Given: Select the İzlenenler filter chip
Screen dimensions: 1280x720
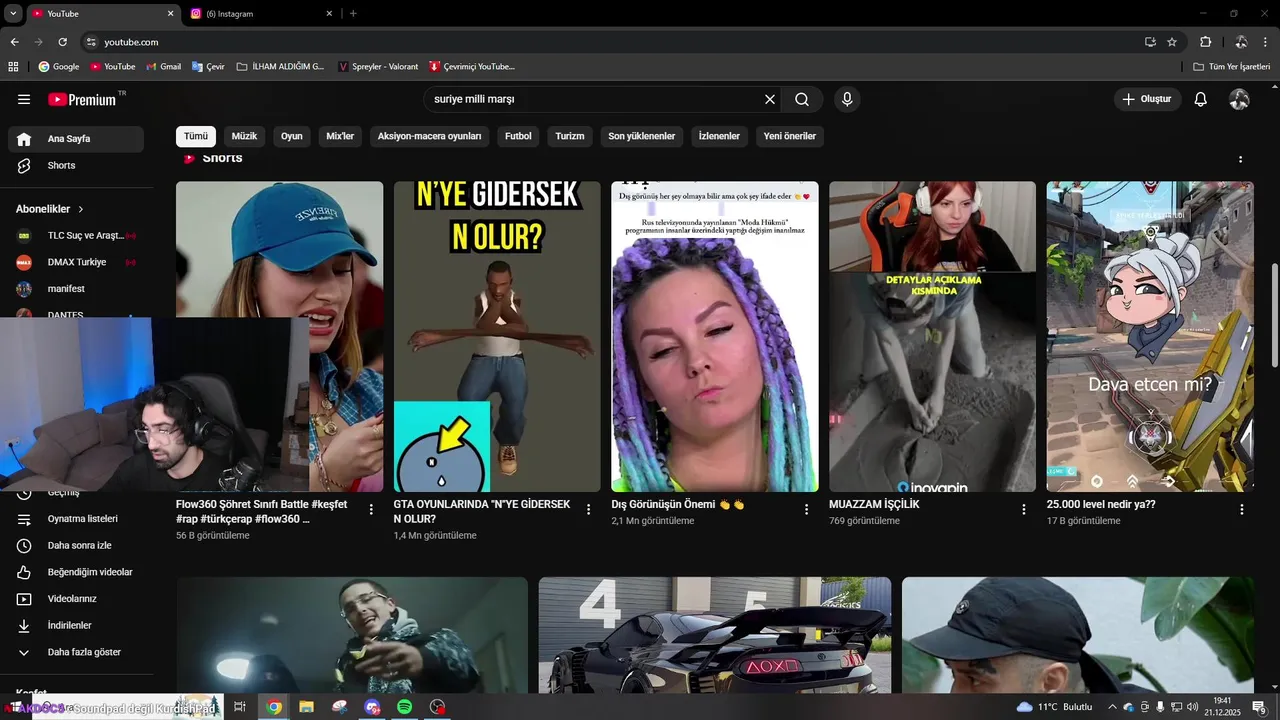Looking at the screenshot, I should [719, 136].
